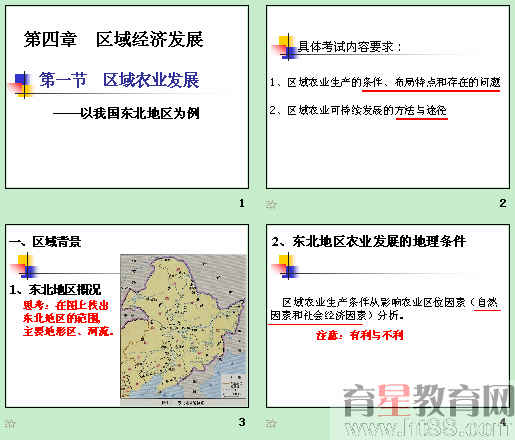
Task: Click the red 思考 text on slide 3
Action: (68, 318)
